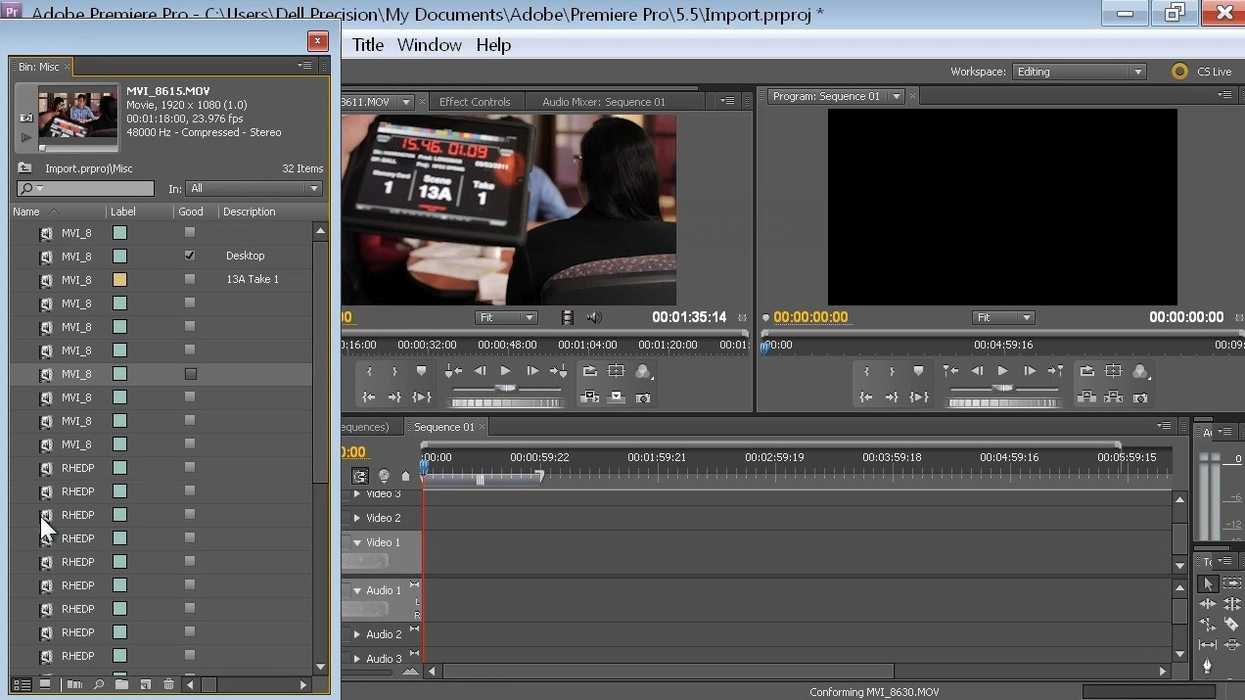1245x700 pixels.
Task: Click Set In Point in Source Monitor
Action: point(369,371)
